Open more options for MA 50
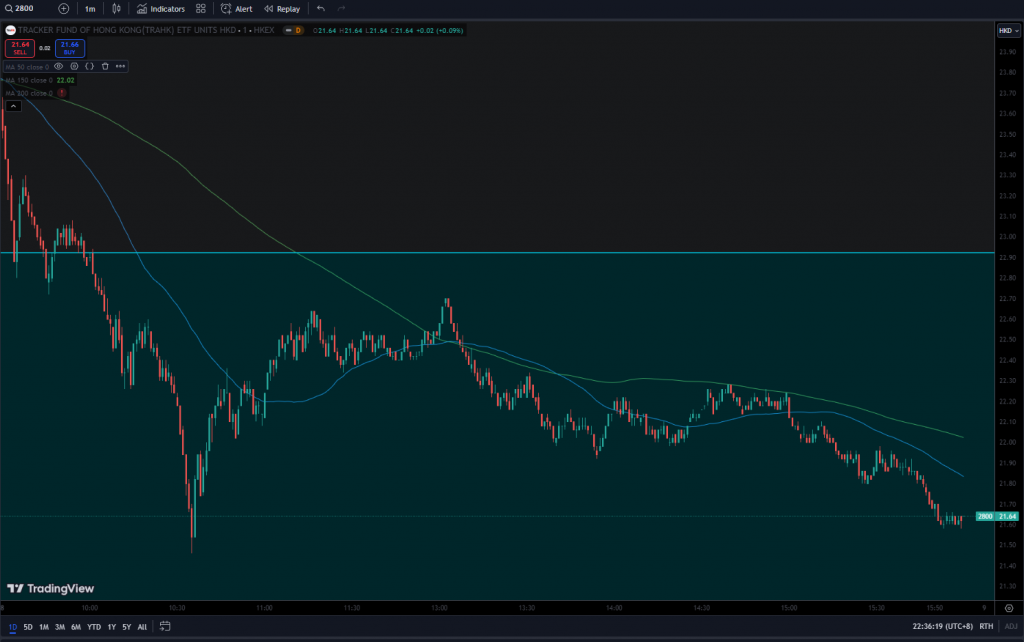The width and height of the screenshot is (1024, 642). 120,66
